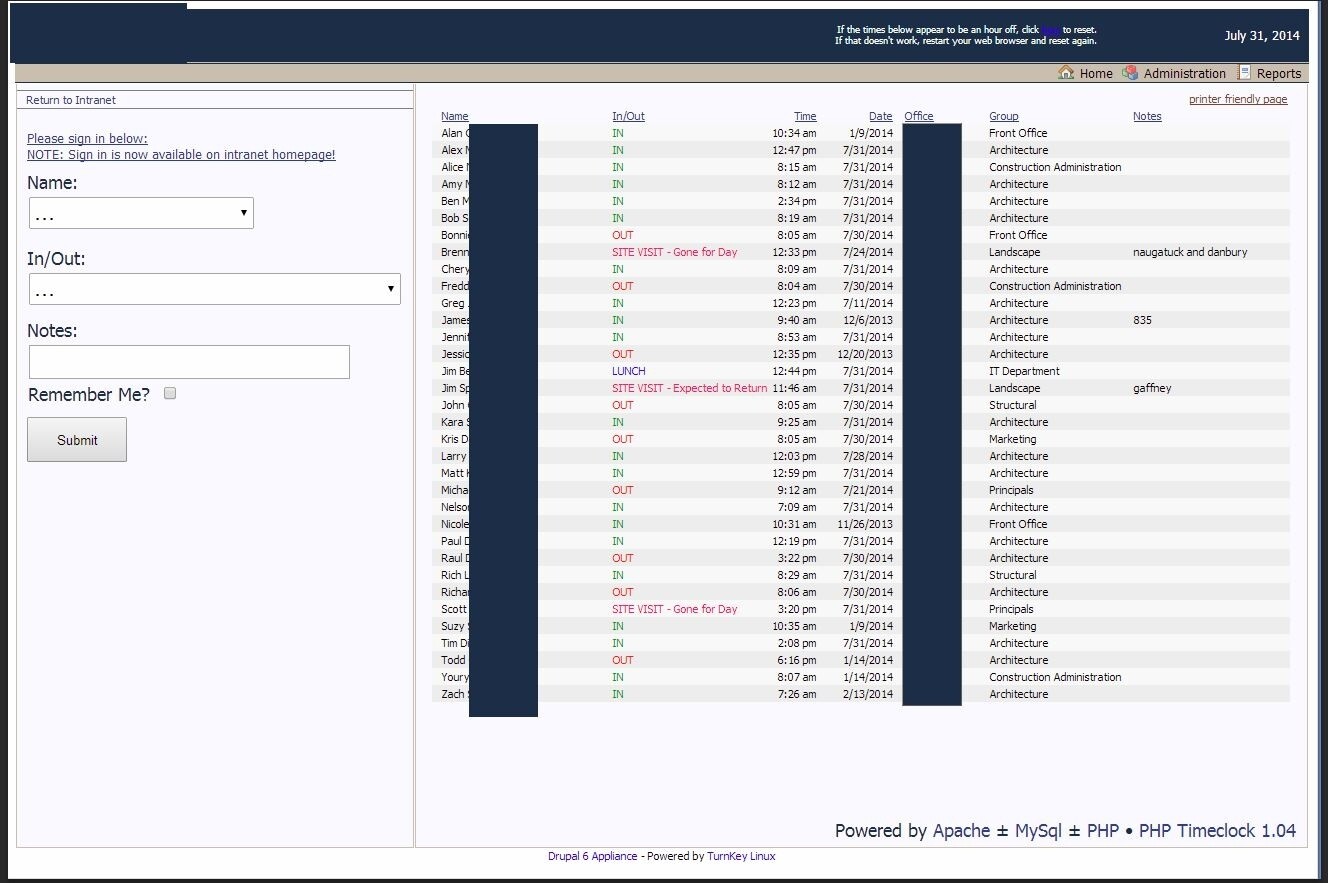Enable the Remember Me checkbox

click(x=169, y=393)
